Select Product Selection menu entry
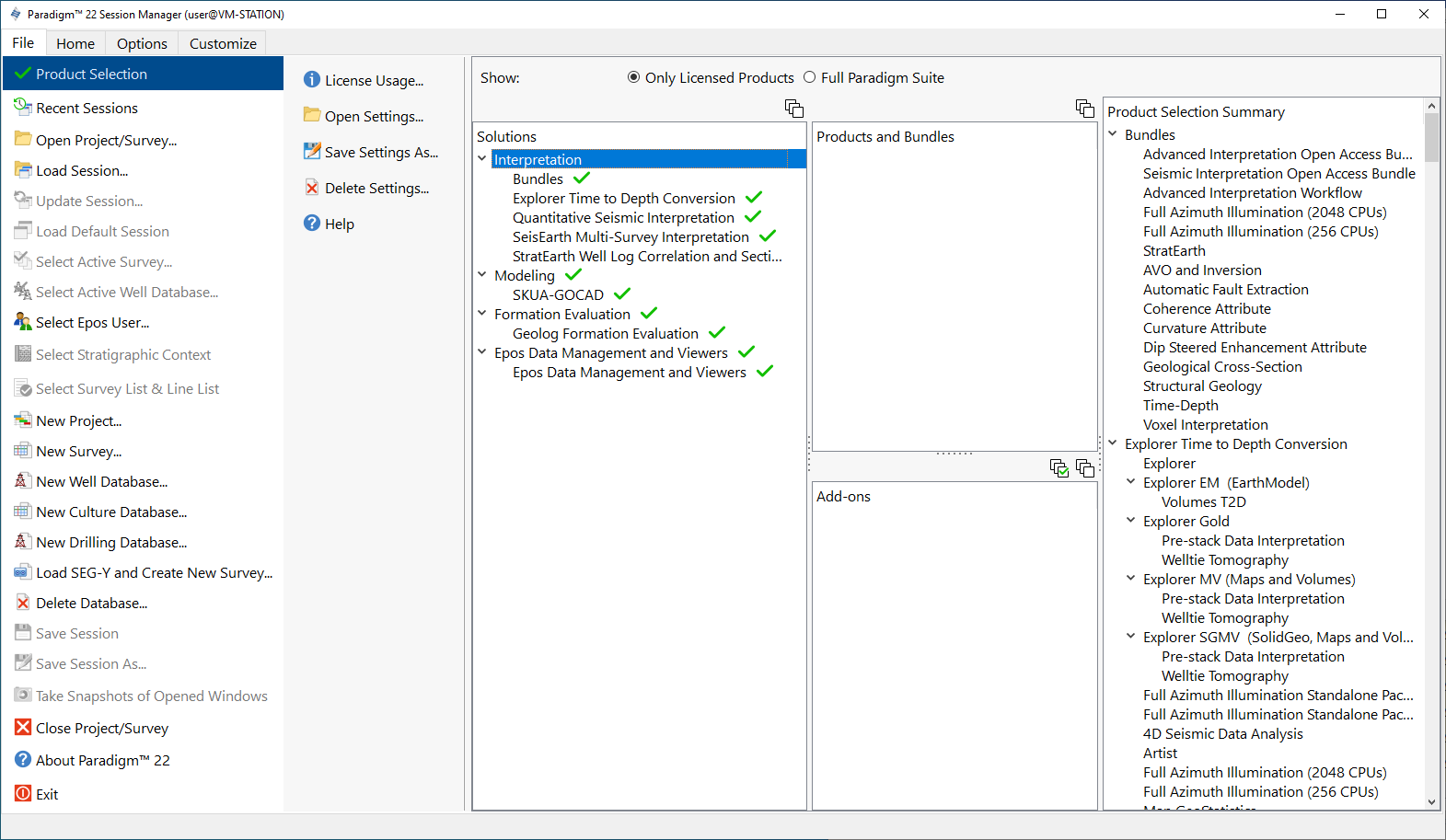 click(144, 74)
